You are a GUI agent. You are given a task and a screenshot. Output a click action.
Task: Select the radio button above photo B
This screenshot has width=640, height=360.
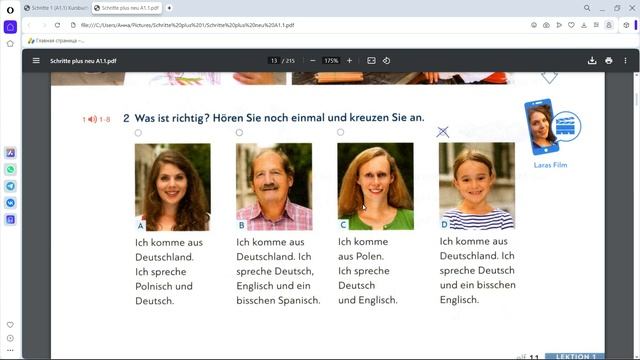(239, 133)
